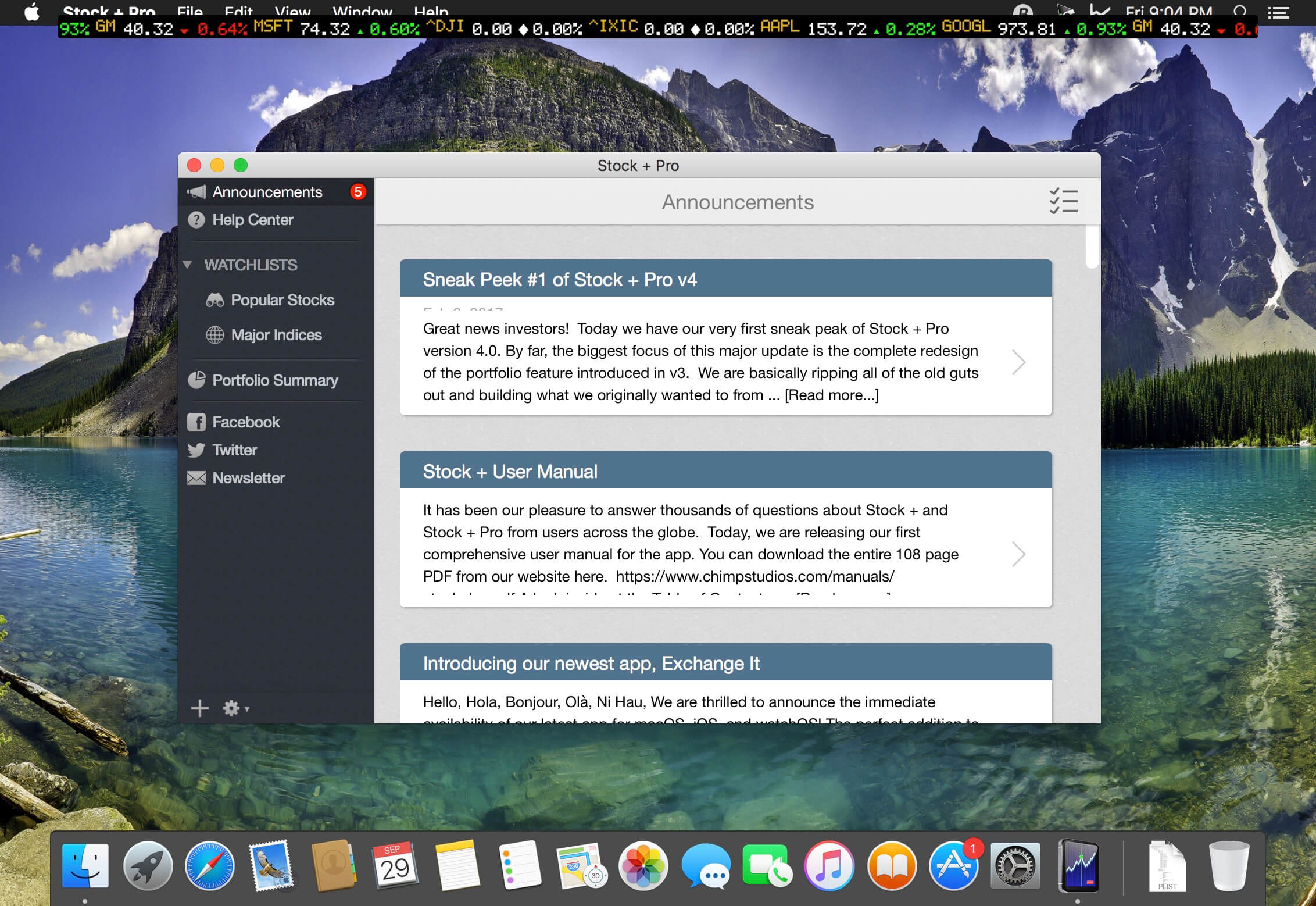Click the mark-all-read checklist icon
This screenshot has width=1316, height=906.
(1063, 201)
